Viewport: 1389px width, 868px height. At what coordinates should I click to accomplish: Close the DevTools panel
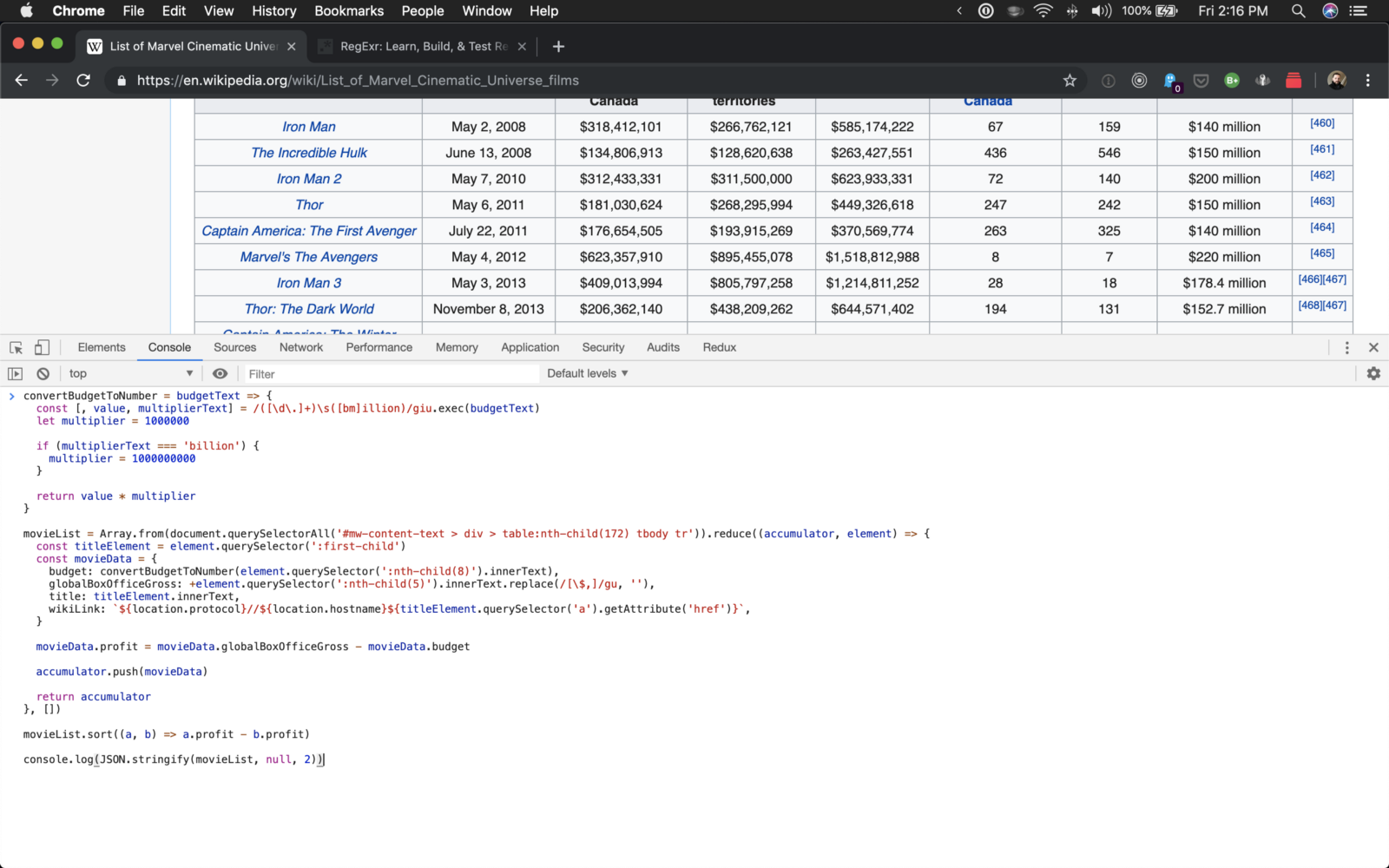point(1373,347)
